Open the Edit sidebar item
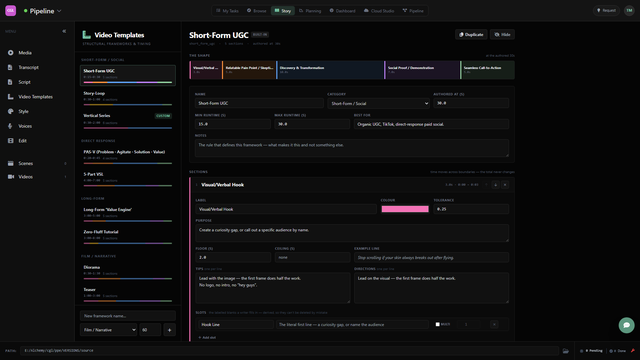Image resolution: width=640 pixels, height=360 pixels. 22,141
